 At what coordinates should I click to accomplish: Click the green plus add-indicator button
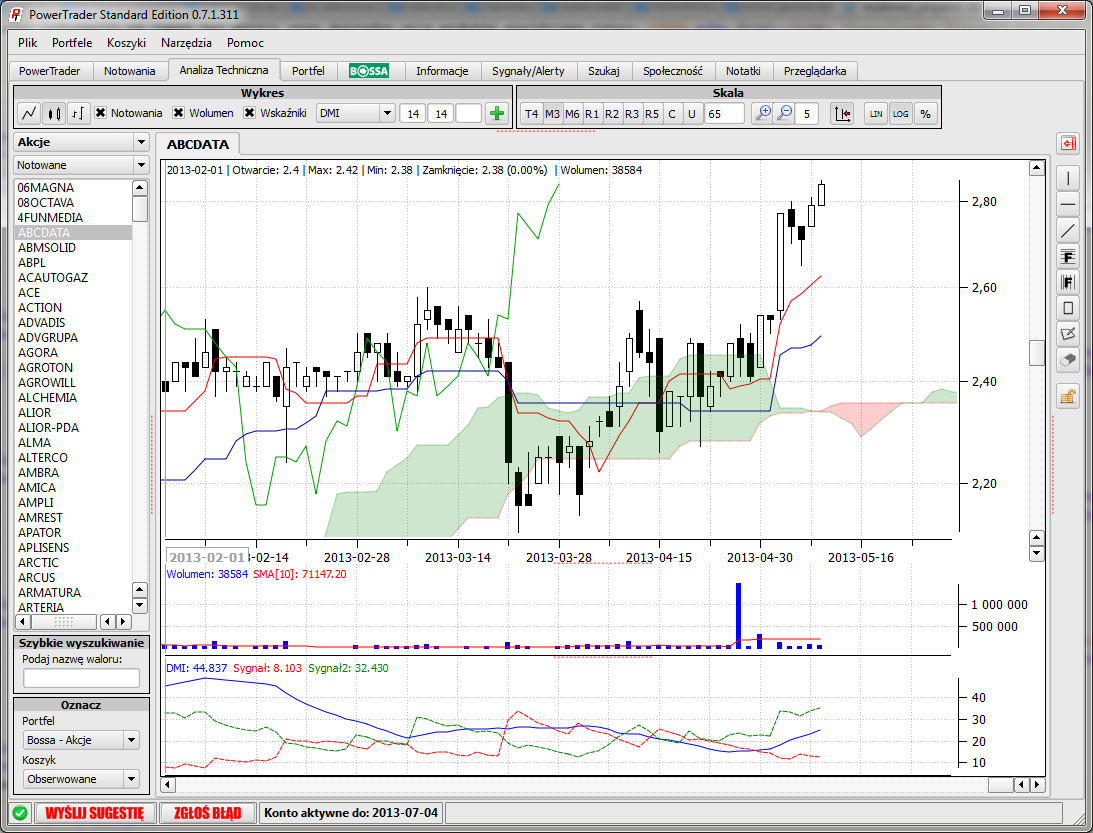click(x=497, y=114)
